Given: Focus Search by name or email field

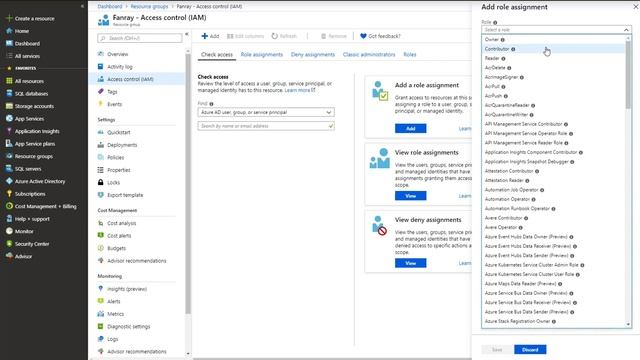Looking at the screenshot, I should tap(266, 126).
